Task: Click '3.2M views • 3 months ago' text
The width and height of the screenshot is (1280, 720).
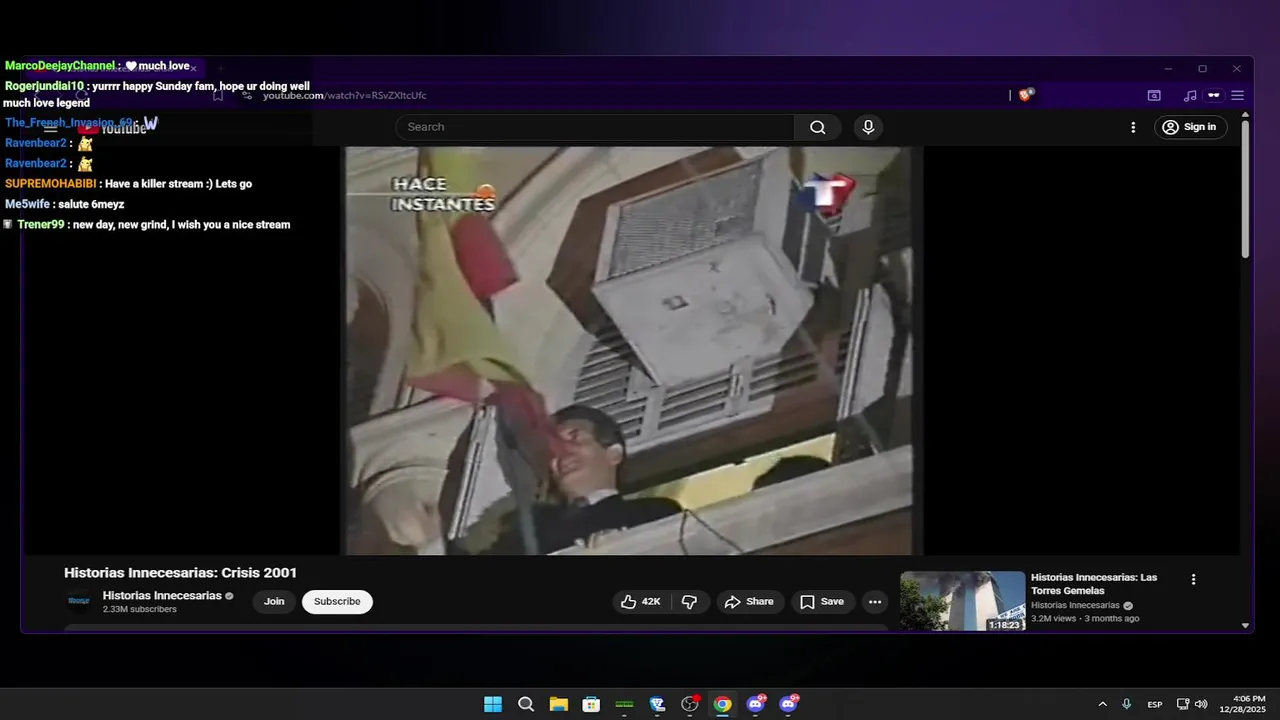Action: click(1085, 618)
